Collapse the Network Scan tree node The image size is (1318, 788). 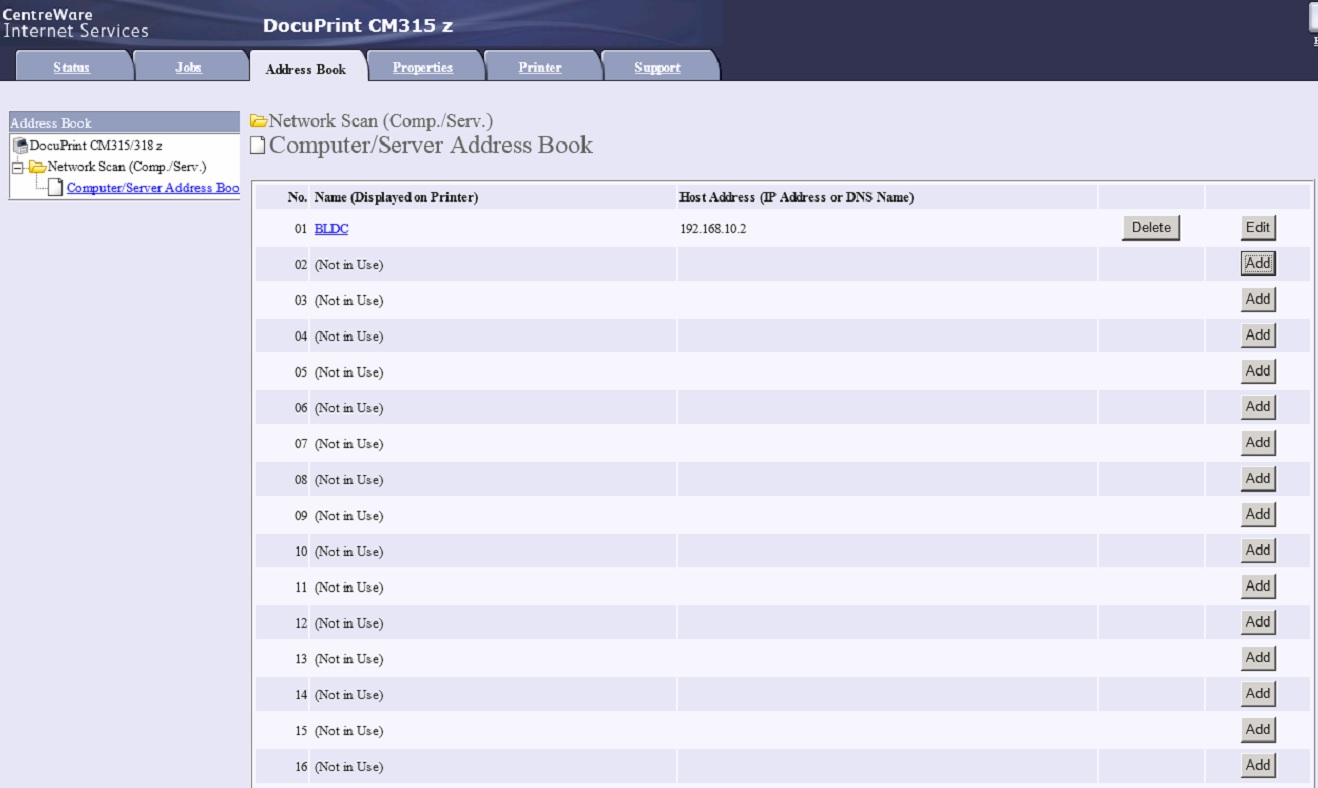tap(17, 166)
